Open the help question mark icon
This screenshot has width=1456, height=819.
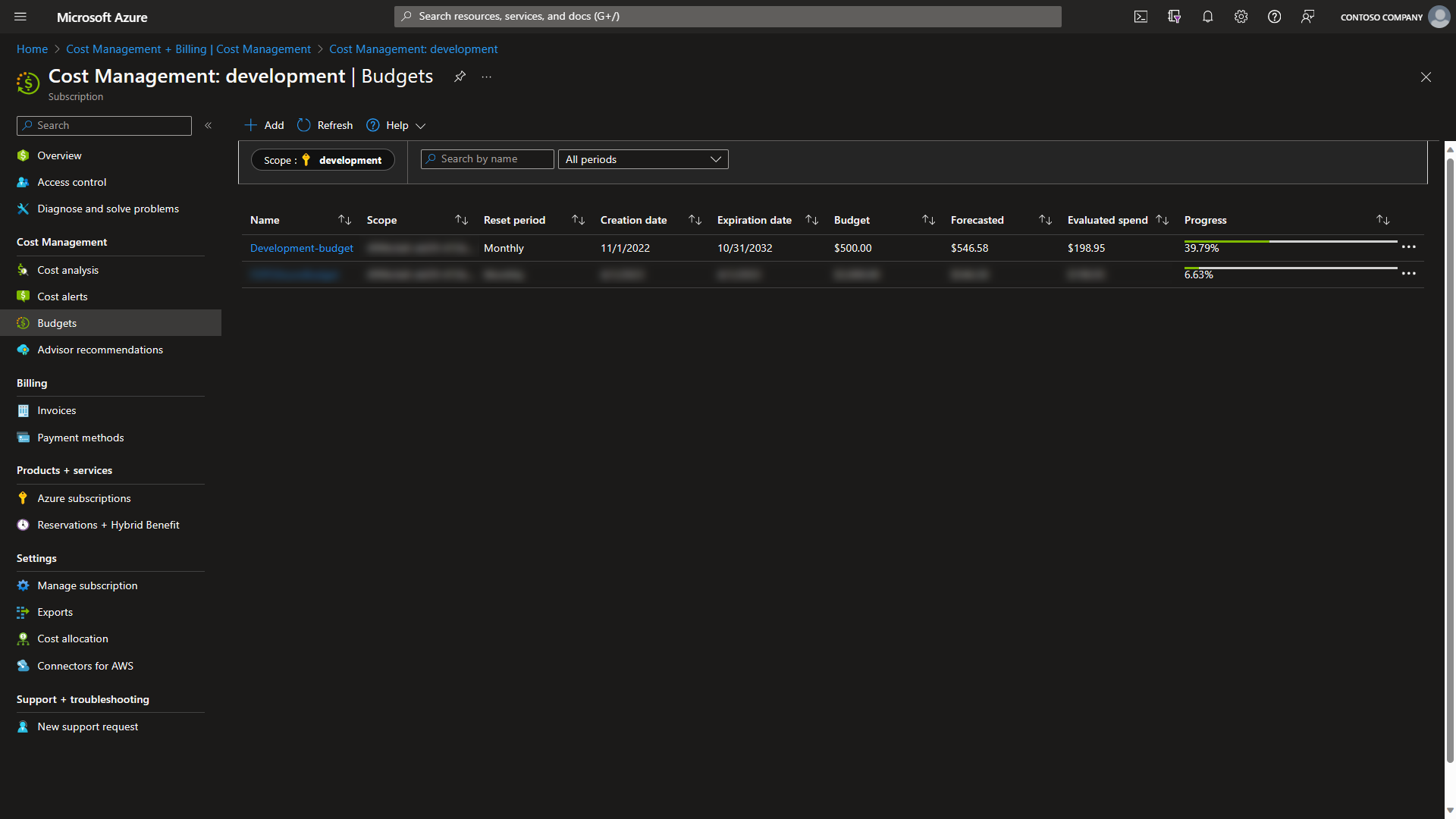(1274, 17)
